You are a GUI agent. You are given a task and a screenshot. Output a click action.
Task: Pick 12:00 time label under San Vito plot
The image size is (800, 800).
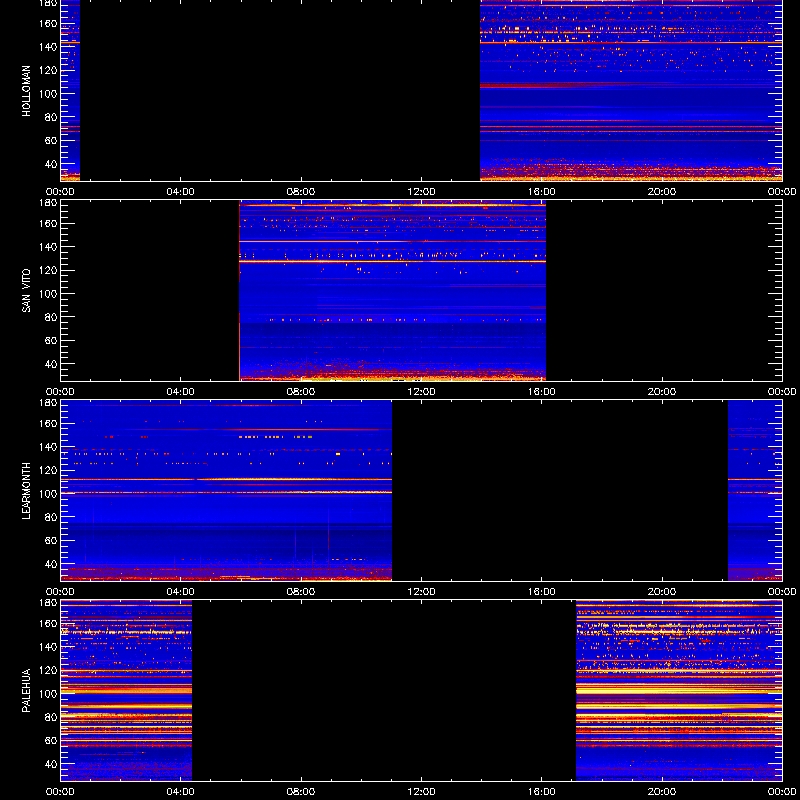421,392
